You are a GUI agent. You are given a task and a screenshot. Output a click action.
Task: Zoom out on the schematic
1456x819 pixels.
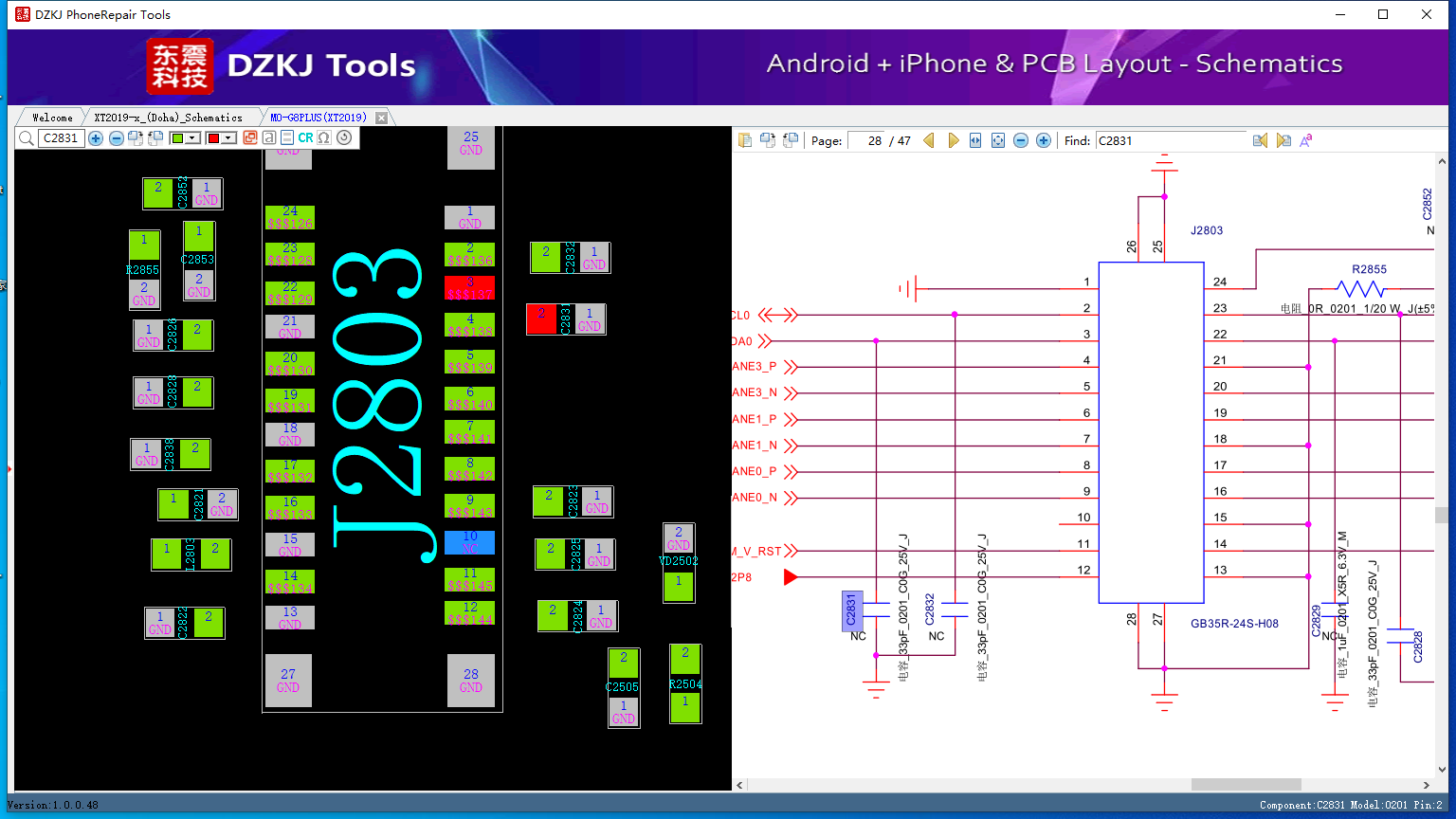(x=1021, y=140)
